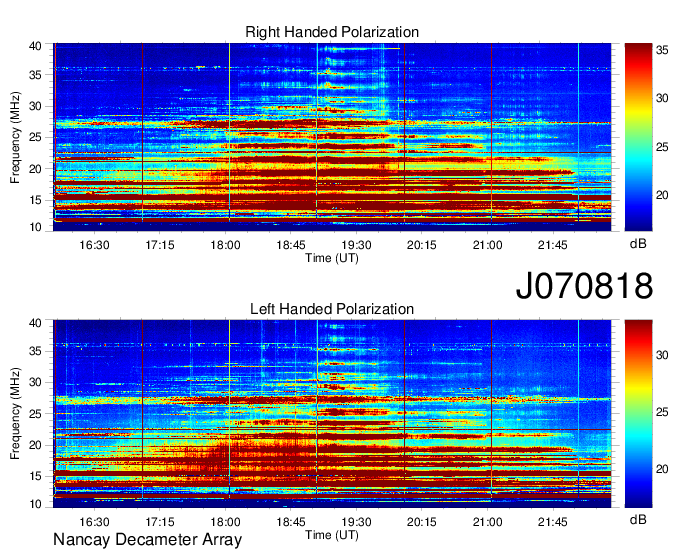Click the Right Handed plot's dB colorbar
The width and height of the screenshot is (680, 552).
click(638, 137)
